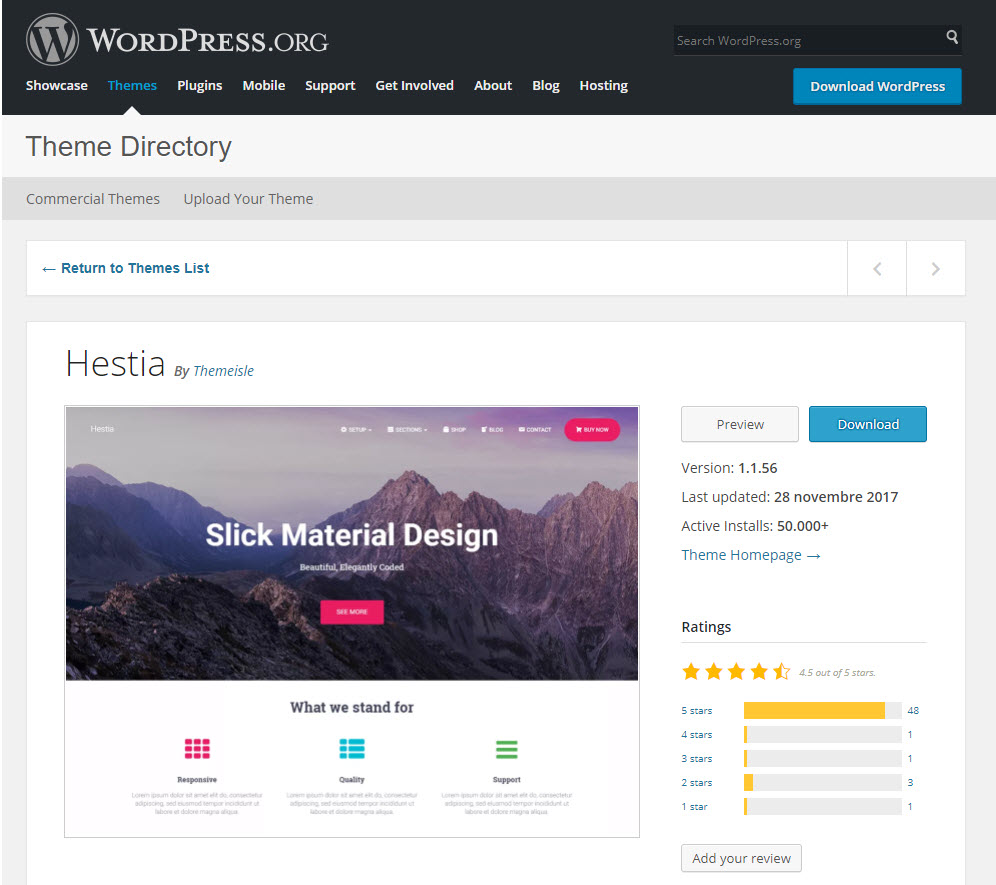Go to next theme arrow
Viewport: 996px width, 885px height.
[935, 268]
